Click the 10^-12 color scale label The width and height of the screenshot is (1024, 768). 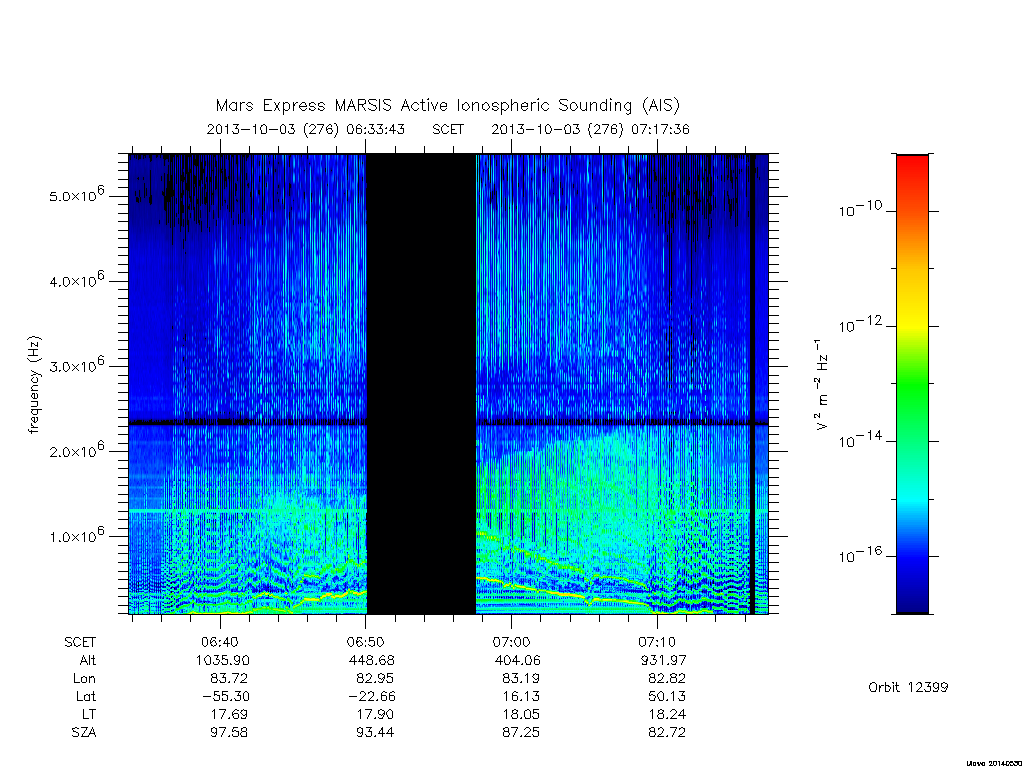pos(859,324)
